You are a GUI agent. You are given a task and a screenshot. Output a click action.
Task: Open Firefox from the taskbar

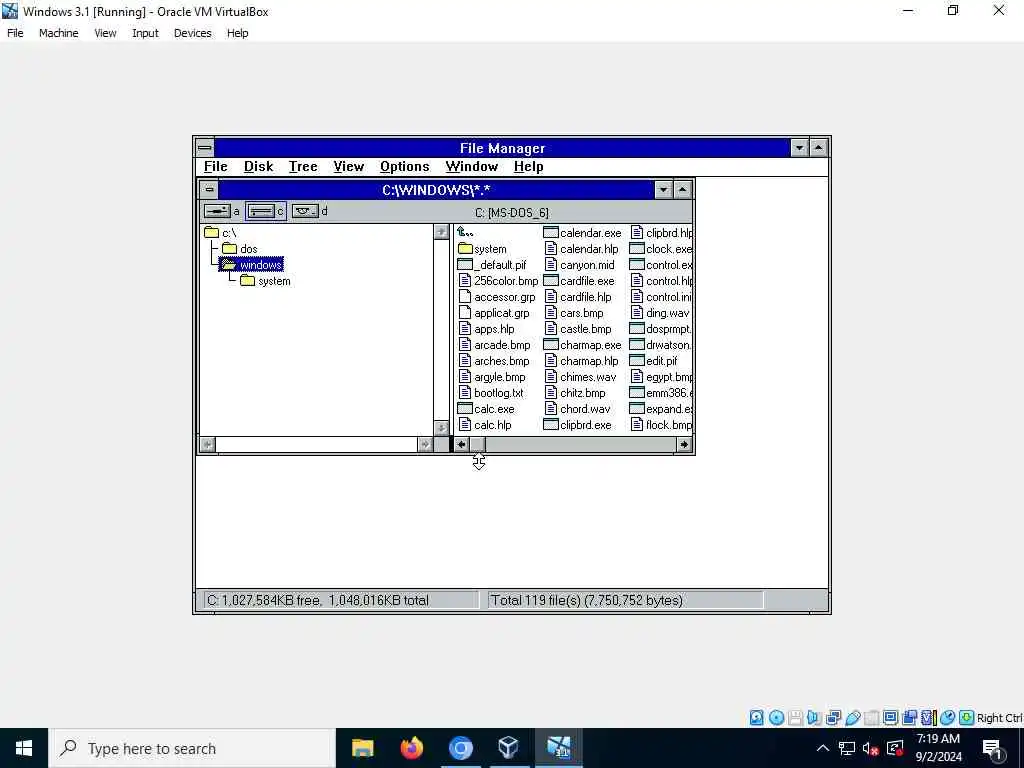411,748
